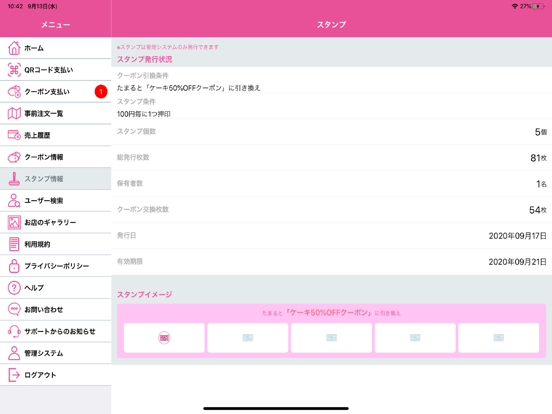
Task: Tap the fifth empty stamp slot
Action: [498, 338]
